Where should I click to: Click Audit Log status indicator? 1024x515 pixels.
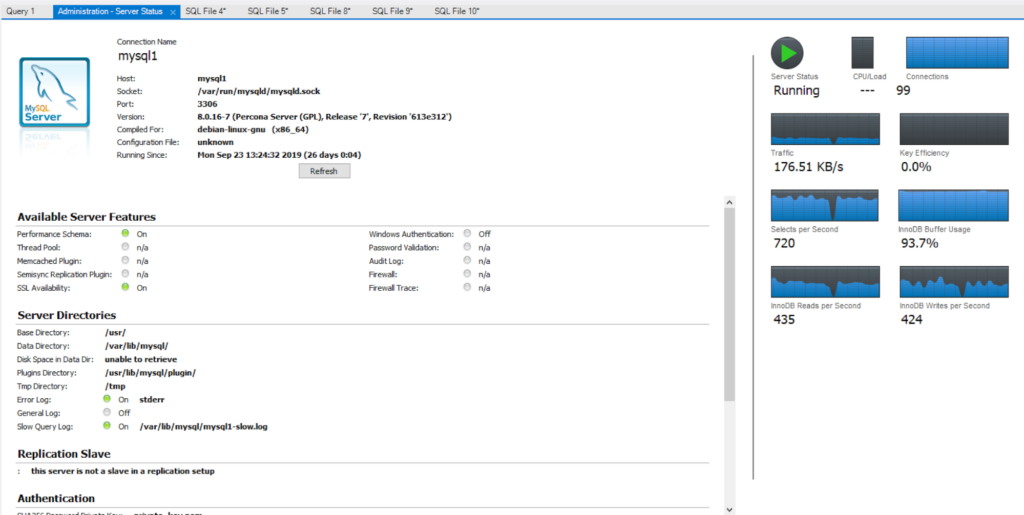pos(467,260)
